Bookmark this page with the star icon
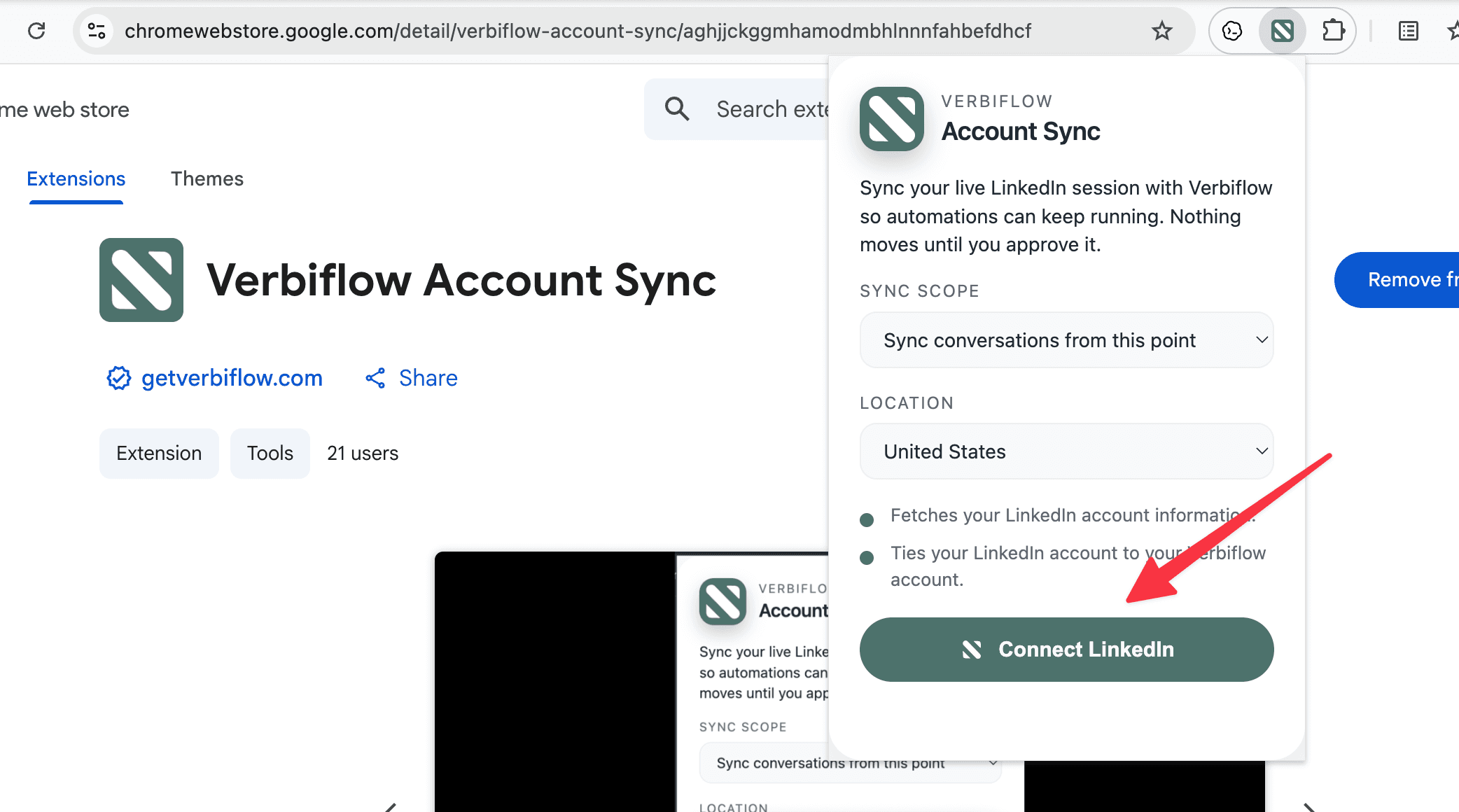This screenshot has width=1459, height=812. (1162, 31)
